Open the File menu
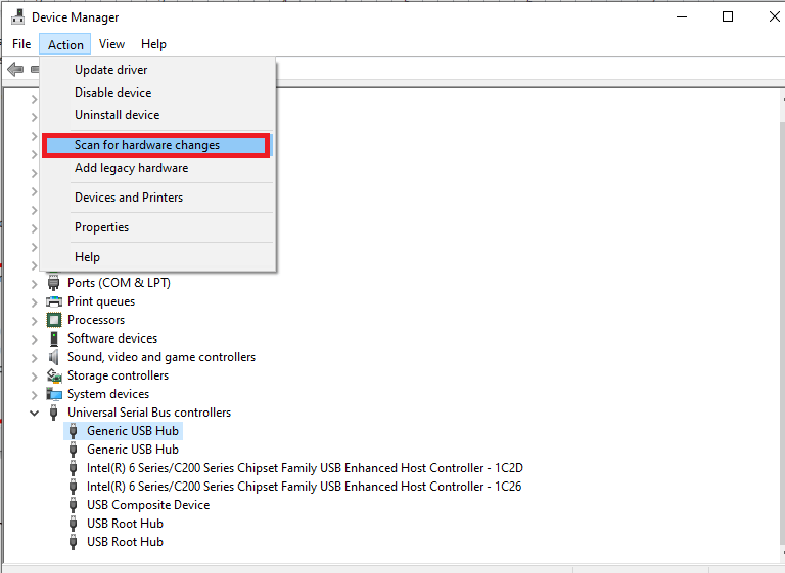Viewport: 785px width, 573px height. (x=22, y=44)
